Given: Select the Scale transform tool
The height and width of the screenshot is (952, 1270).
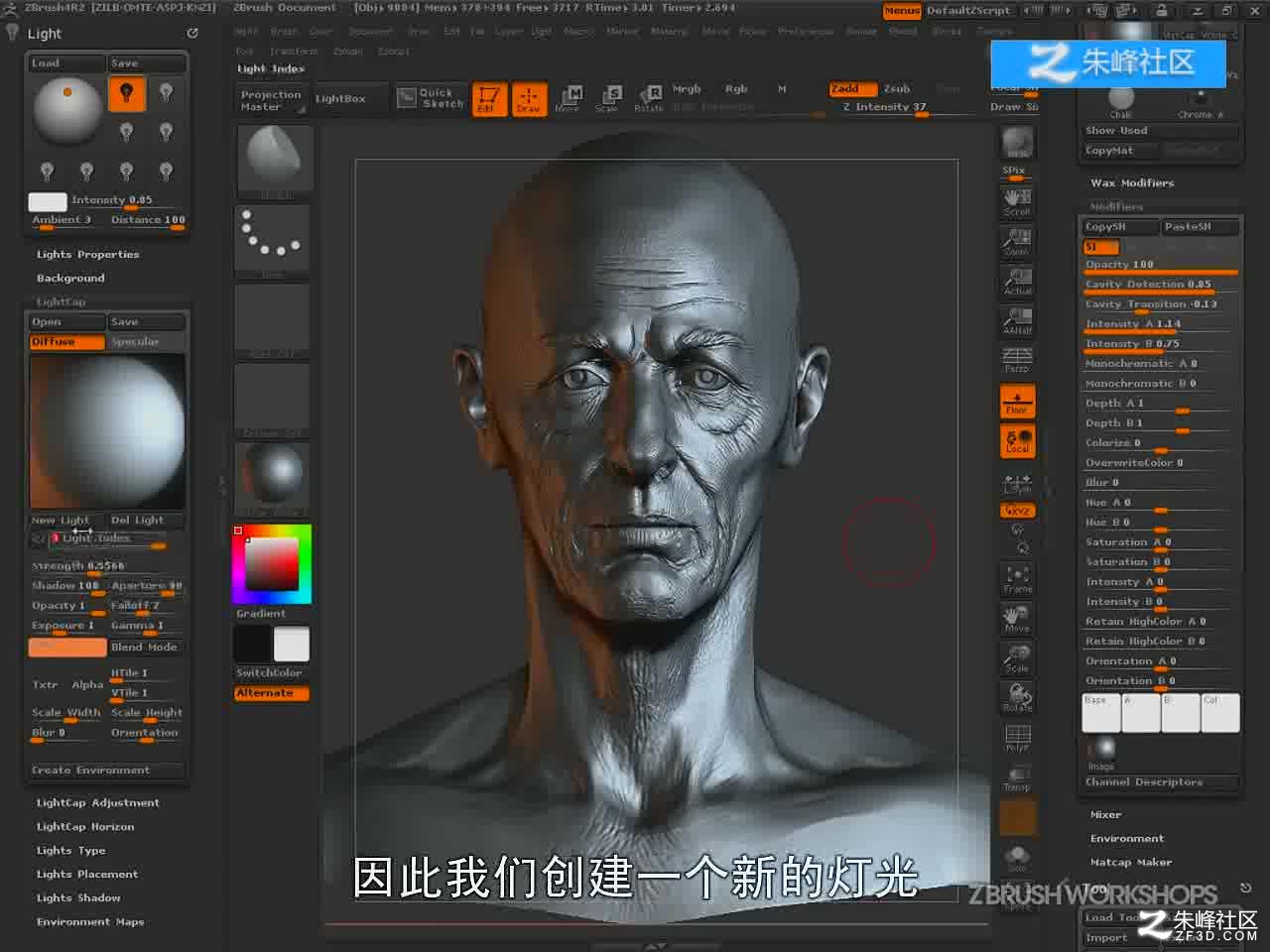Looking at the screenshot, I should pyautogui.click(x=607, y=99).
